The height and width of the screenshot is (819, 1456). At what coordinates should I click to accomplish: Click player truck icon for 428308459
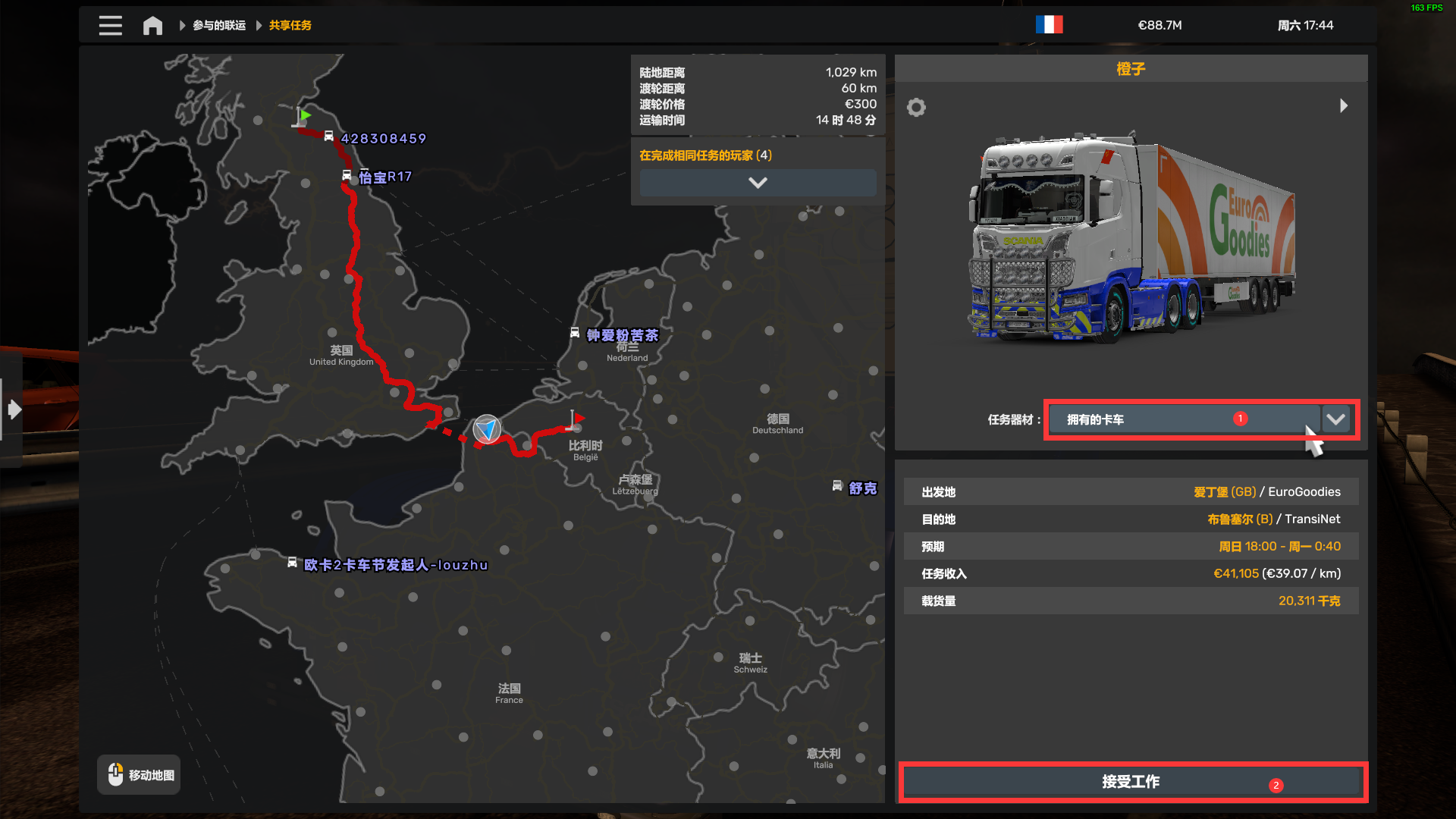(x=328, y=136)
